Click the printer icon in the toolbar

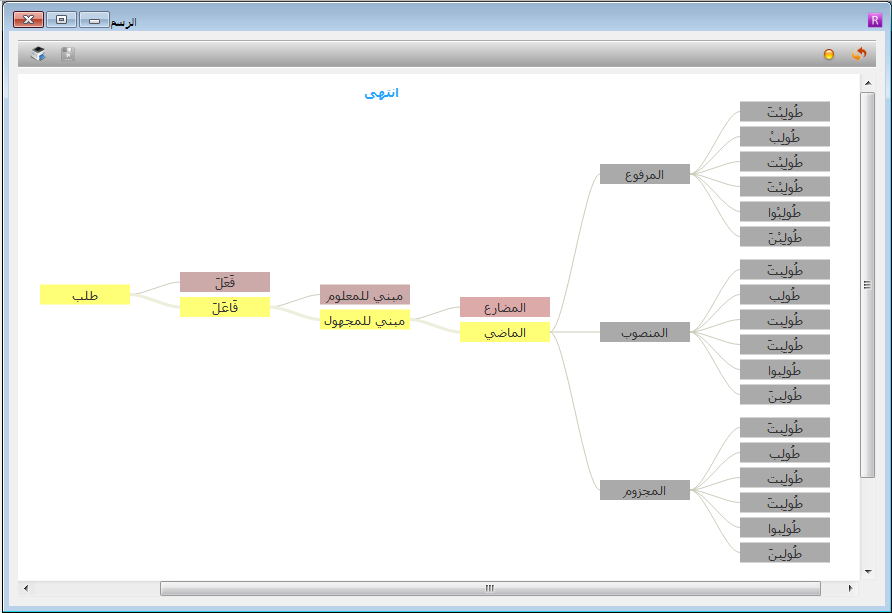(x=38, y=54)
